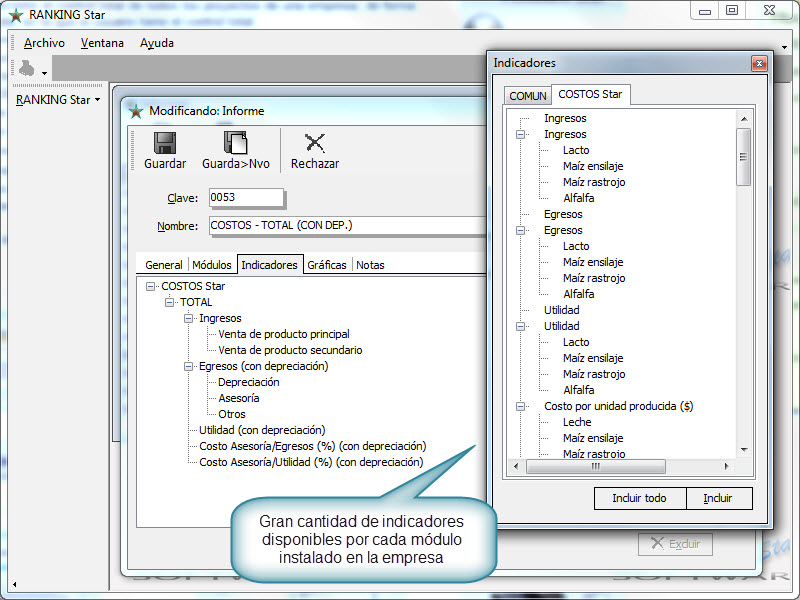Click the Guarda>Nvo save-and-new icon
The image size is (800, 600).
[x=236, y=143]
